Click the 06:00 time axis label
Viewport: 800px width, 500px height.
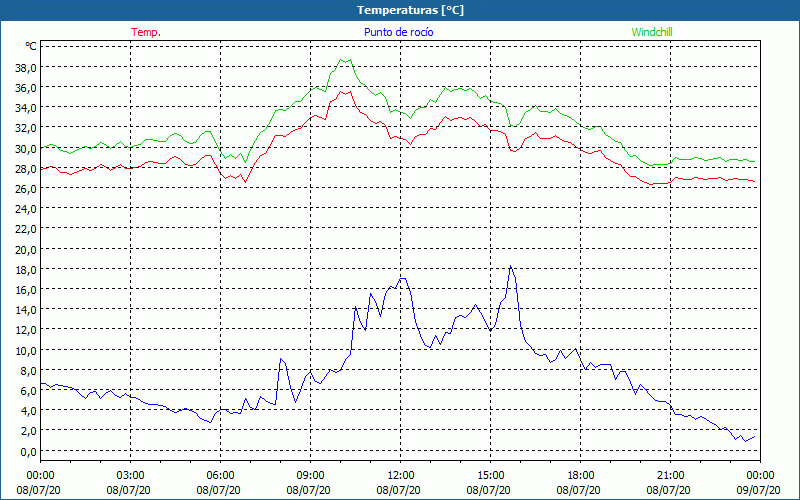pyautogui.click(x=220, y=476)
